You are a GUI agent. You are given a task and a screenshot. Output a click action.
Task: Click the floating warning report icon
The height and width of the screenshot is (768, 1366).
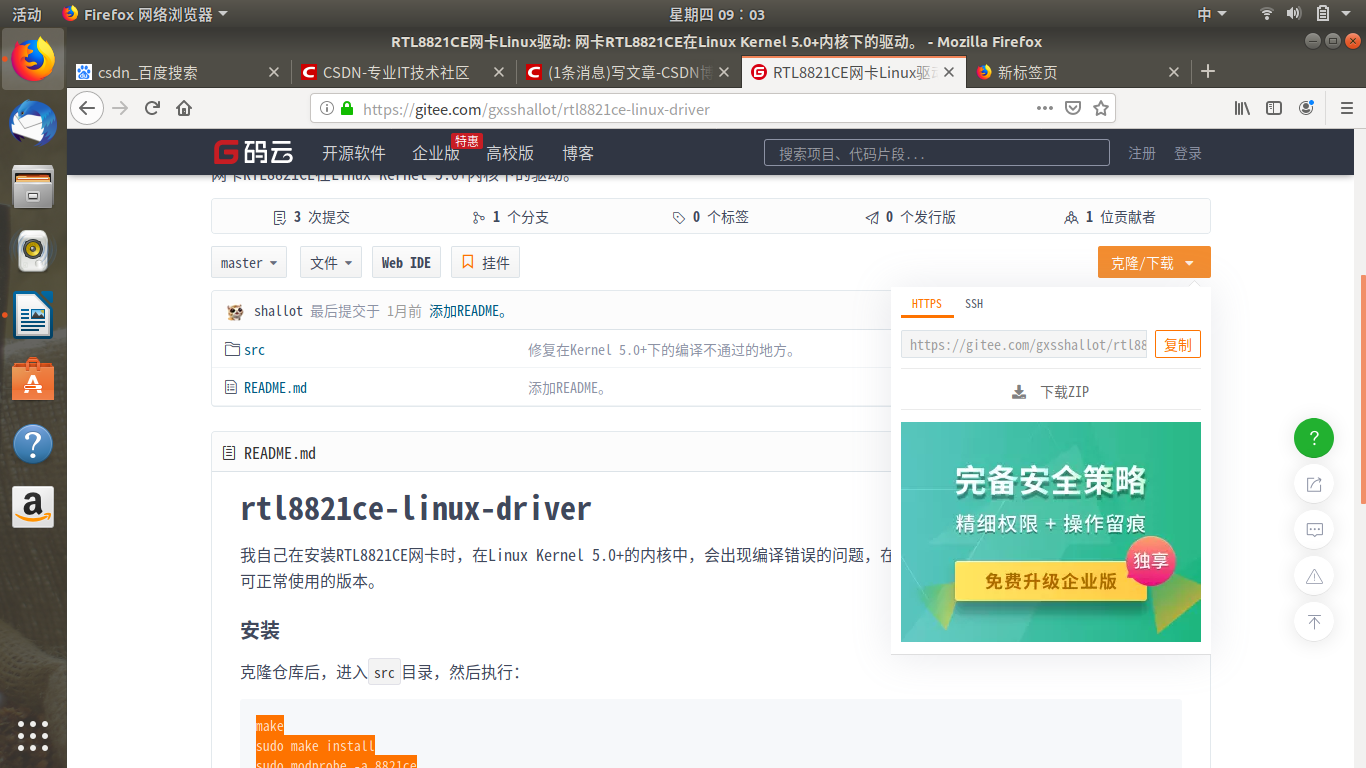click(x=1314, y=576)
